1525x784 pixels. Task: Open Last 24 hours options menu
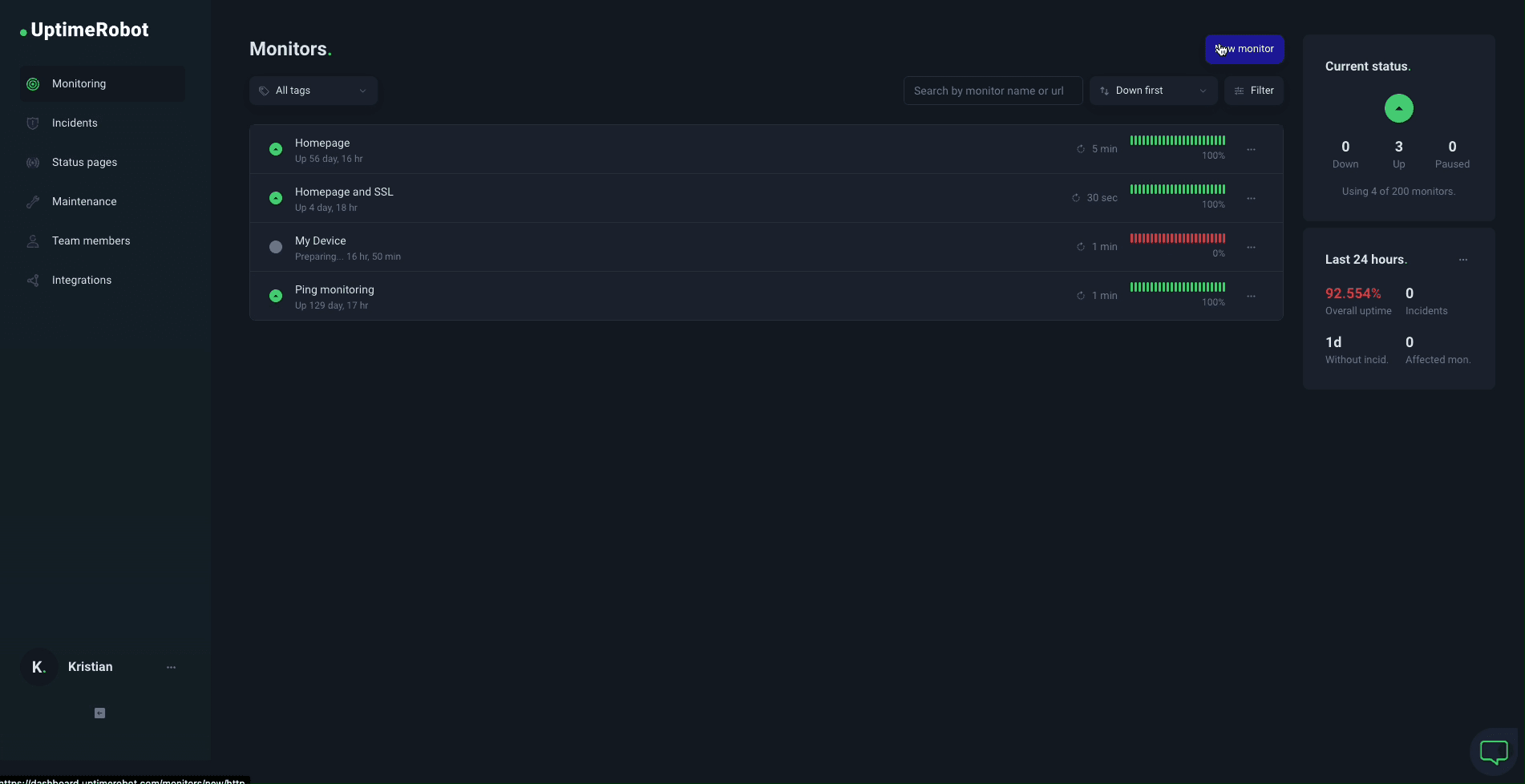click(x=1463, y=260)
